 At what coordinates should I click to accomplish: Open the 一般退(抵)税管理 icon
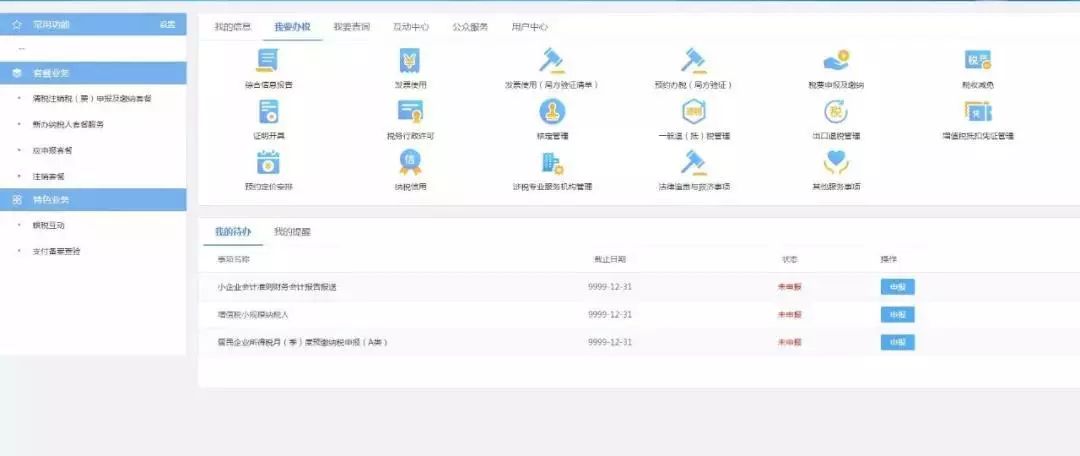coord(694,112)
